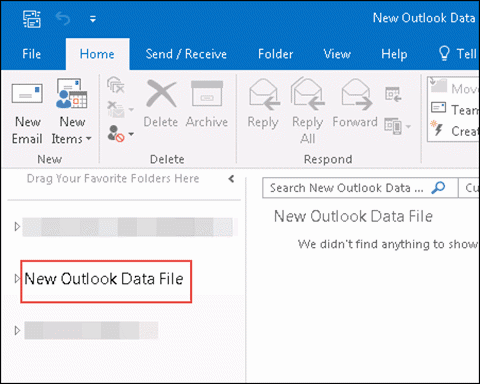Click the Forward envelope icon
The image size is (480, 384).
point(356,94)
